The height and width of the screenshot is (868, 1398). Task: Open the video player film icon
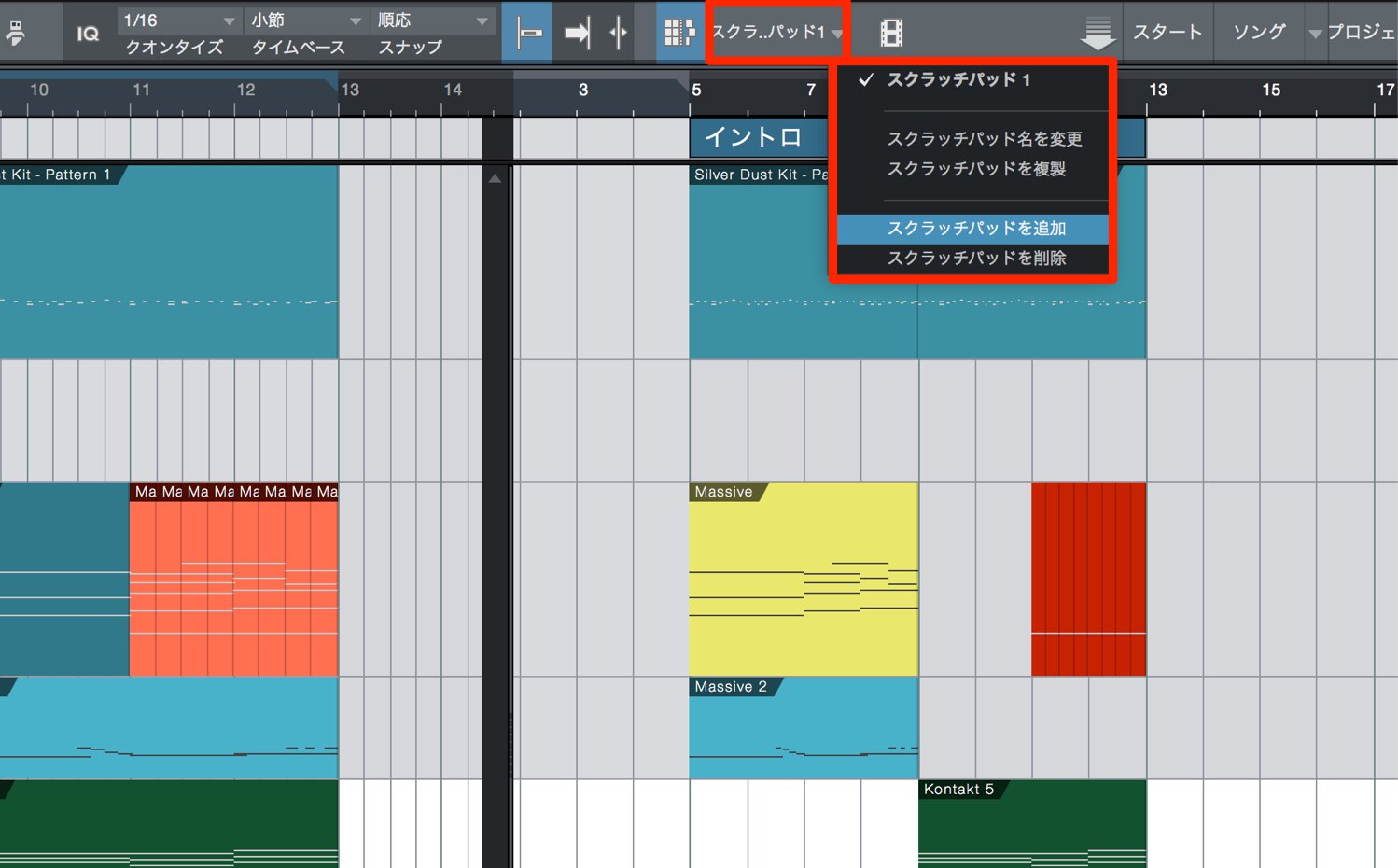[891, 34]
